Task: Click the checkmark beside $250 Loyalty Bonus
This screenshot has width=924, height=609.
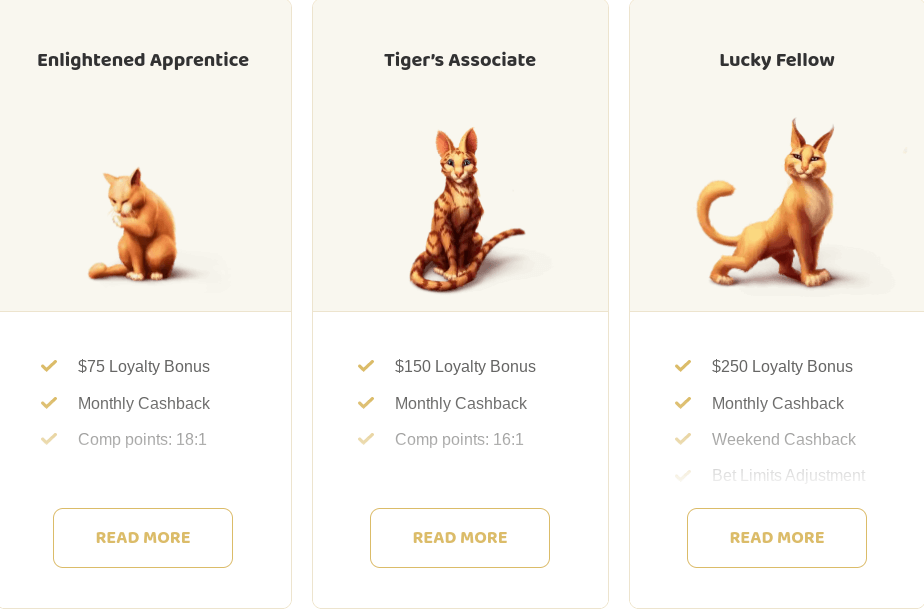Action: (683, 366)
